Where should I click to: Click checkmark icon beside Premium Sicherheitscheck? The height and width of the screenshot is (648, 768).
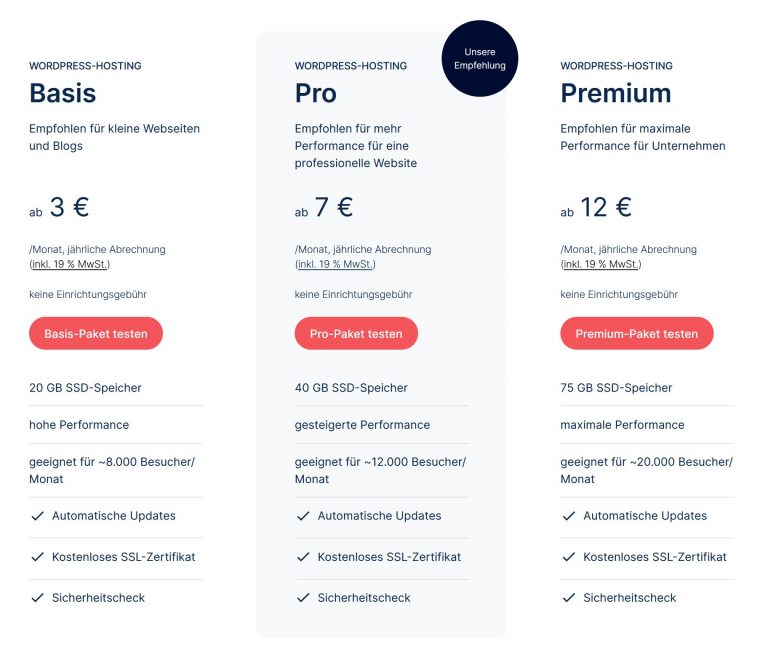coord(568,598)
